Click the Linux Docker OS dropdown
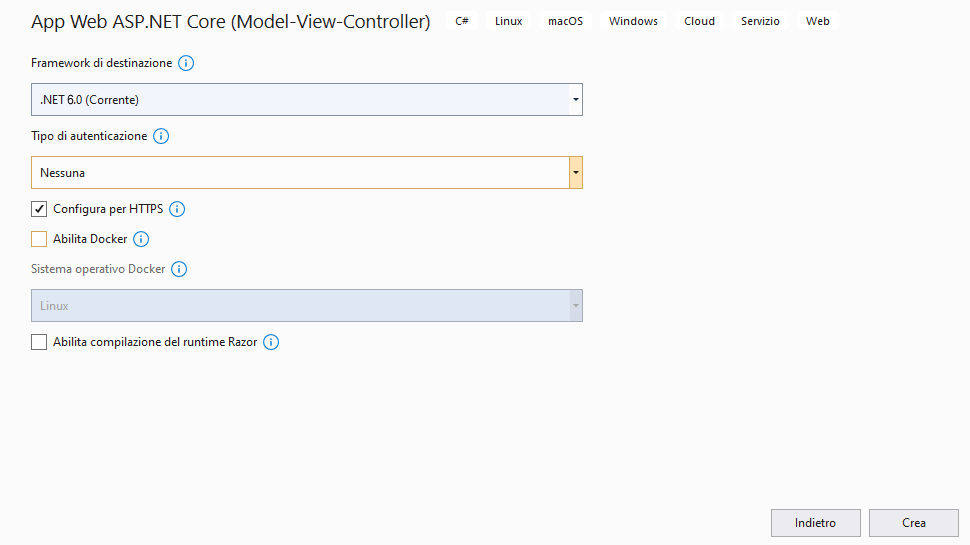The width and height of the screenshot is (970, 545). (306, 306)
